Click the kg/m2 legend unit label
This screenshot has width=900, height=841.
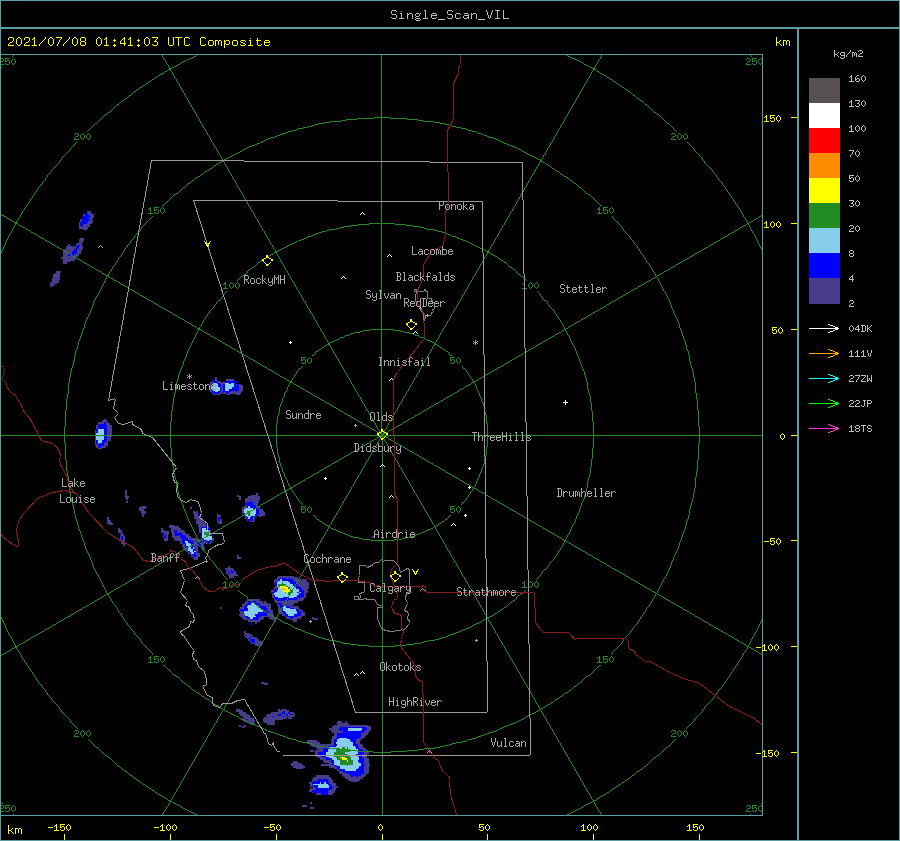click(848, 54)
